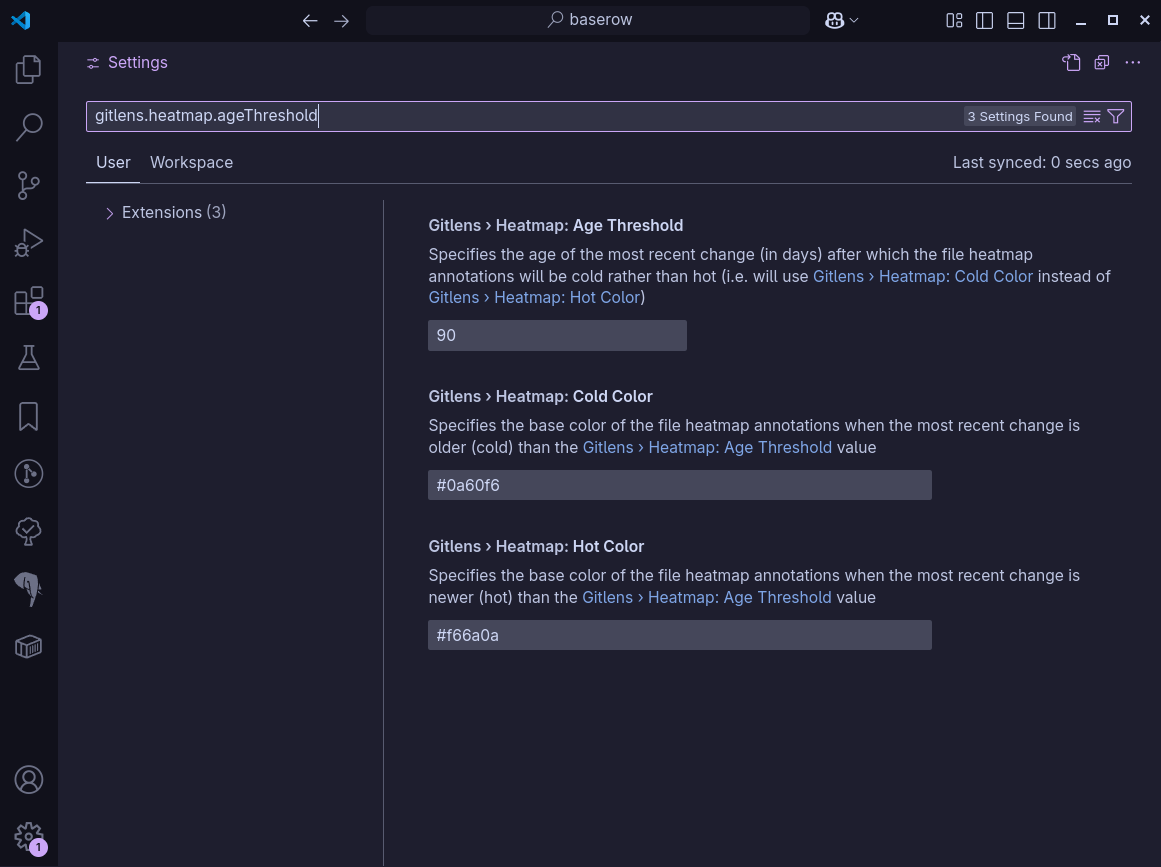The width and height of the screenshot is (1161, 867).
Task: Clear the settings search input
Action: tap(1091, 116)
